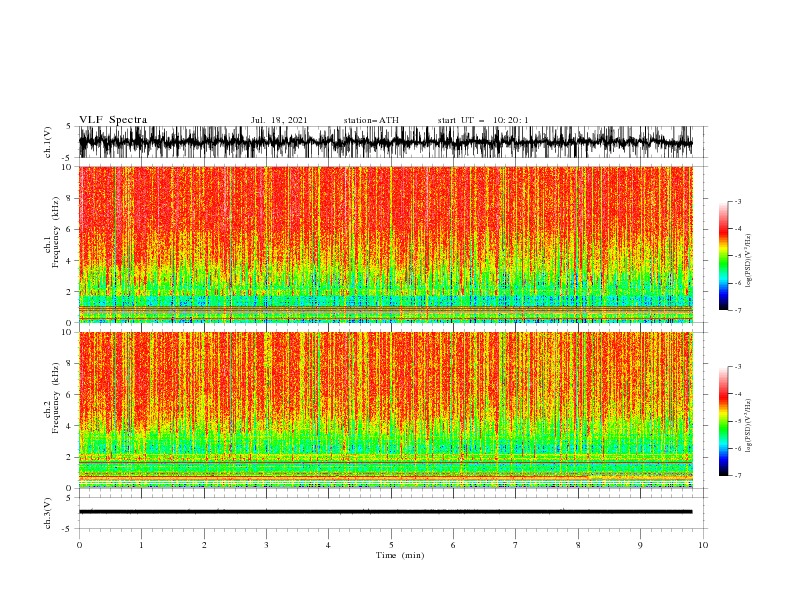Click the 'VLF Spectra' plot title

click(x=113, y=120)
